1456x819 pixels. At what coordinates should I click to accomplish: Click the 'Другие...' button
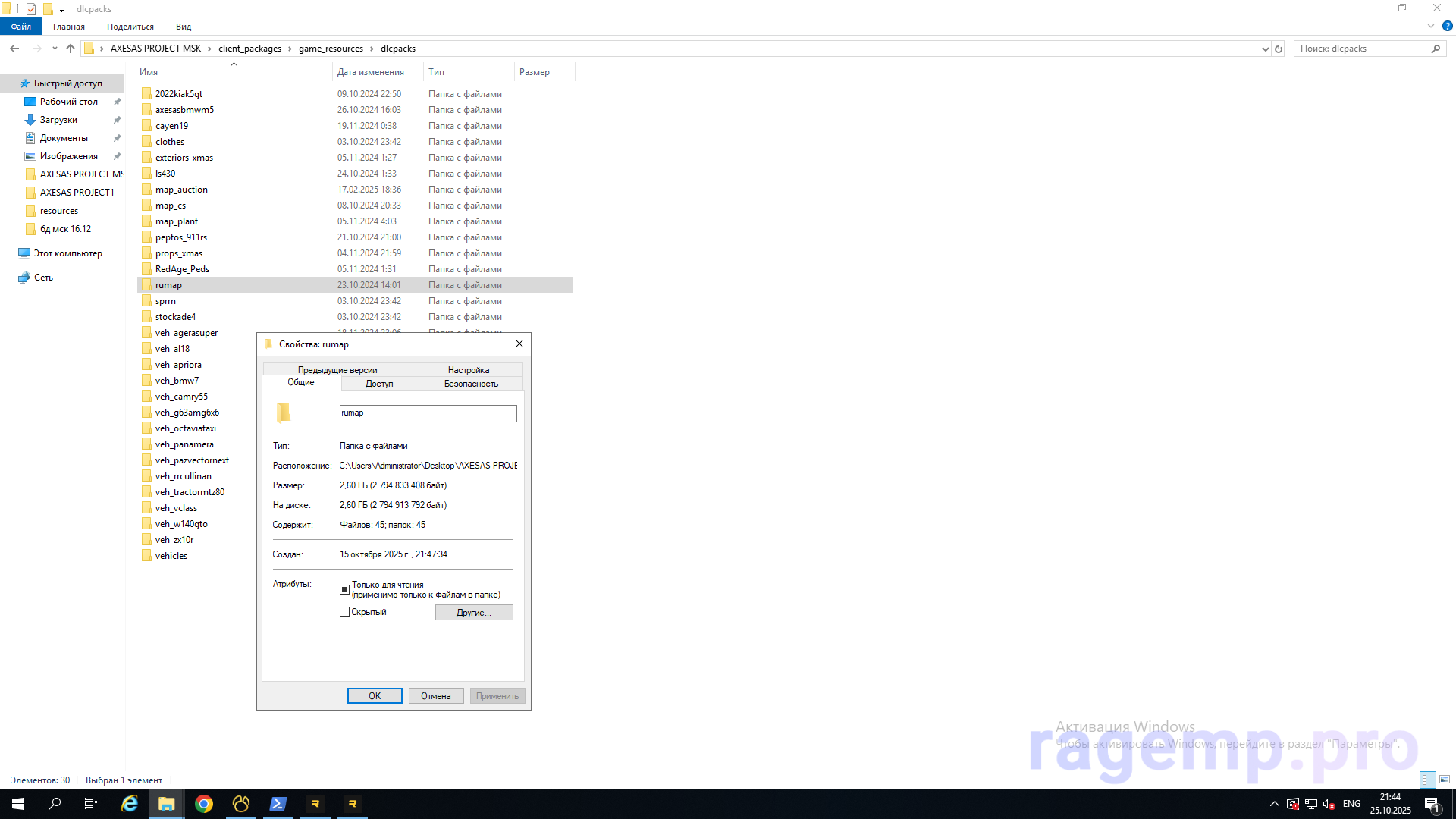coord(474,613)
